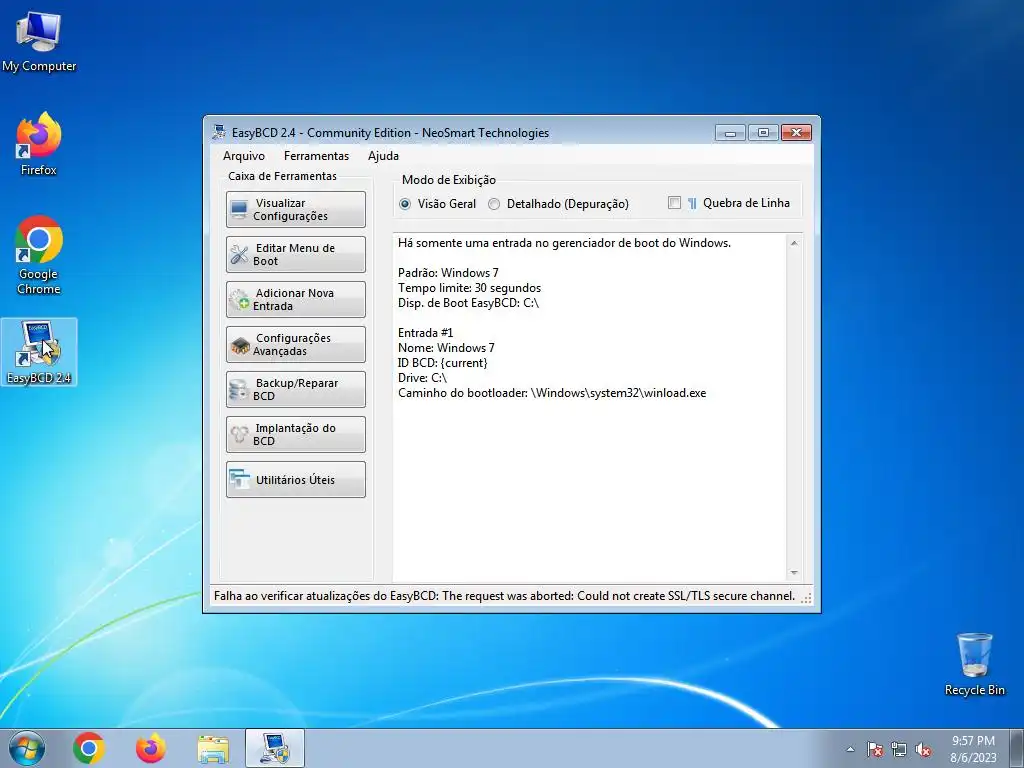The image size is (1024, 768).
Task: Click the SSL/TLS error status message
Action: (x=504, y=596)
